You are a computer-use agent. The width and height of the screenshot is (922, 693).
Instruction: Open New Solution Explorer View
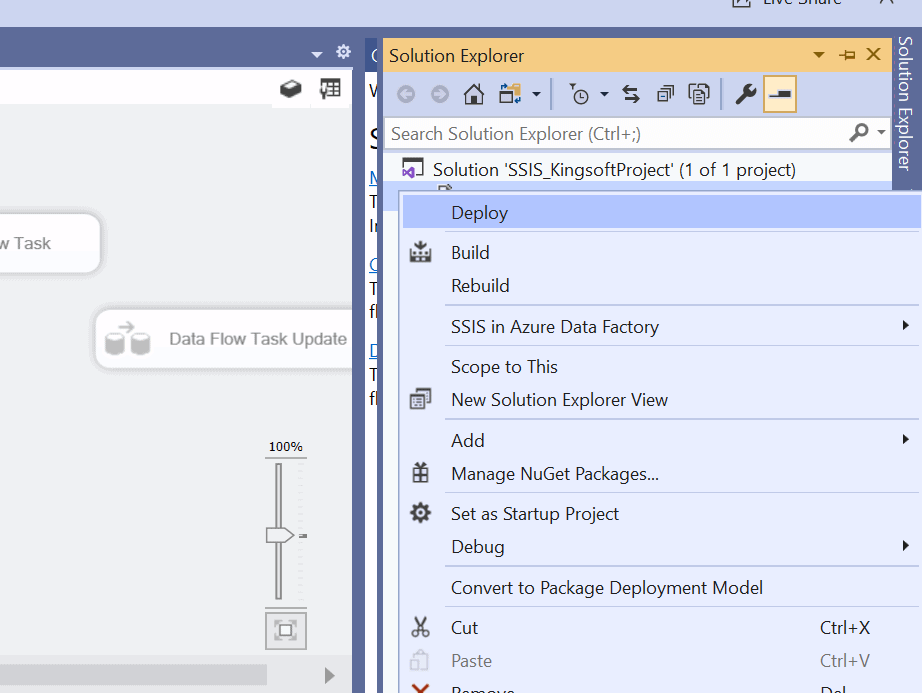[x=662, y=400]
